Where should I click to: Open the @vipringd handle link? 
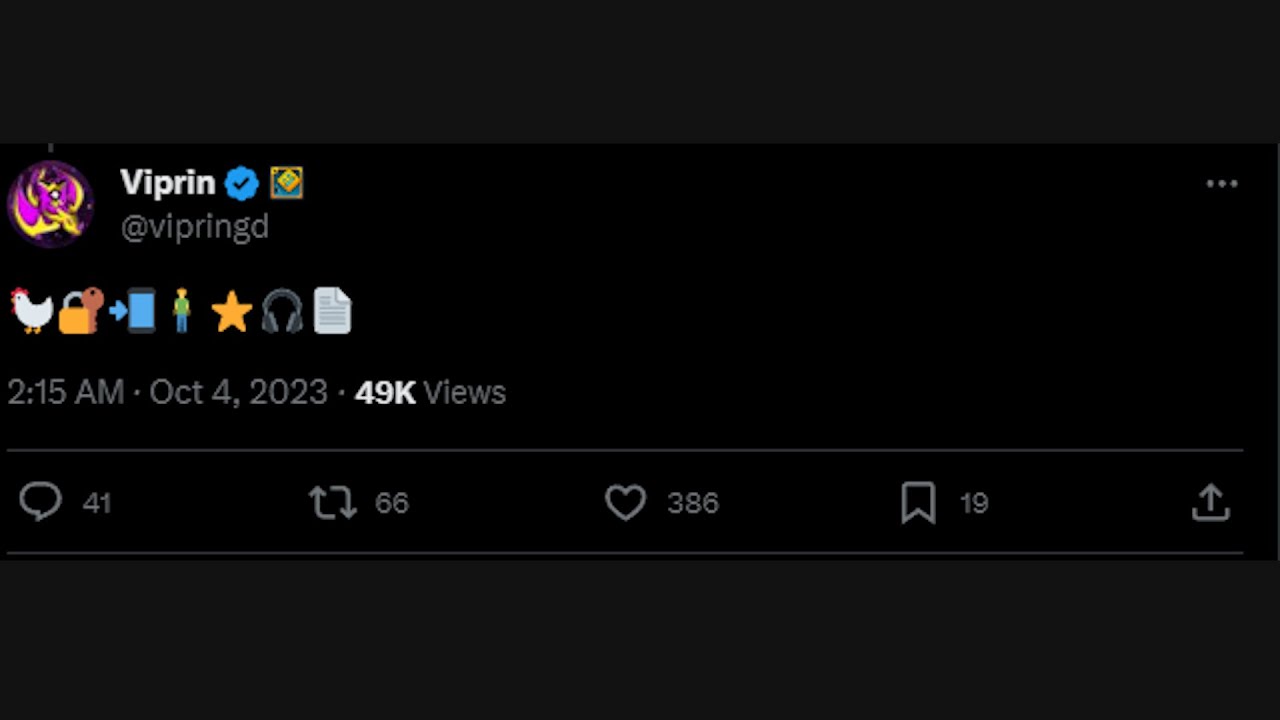(195, 227)
